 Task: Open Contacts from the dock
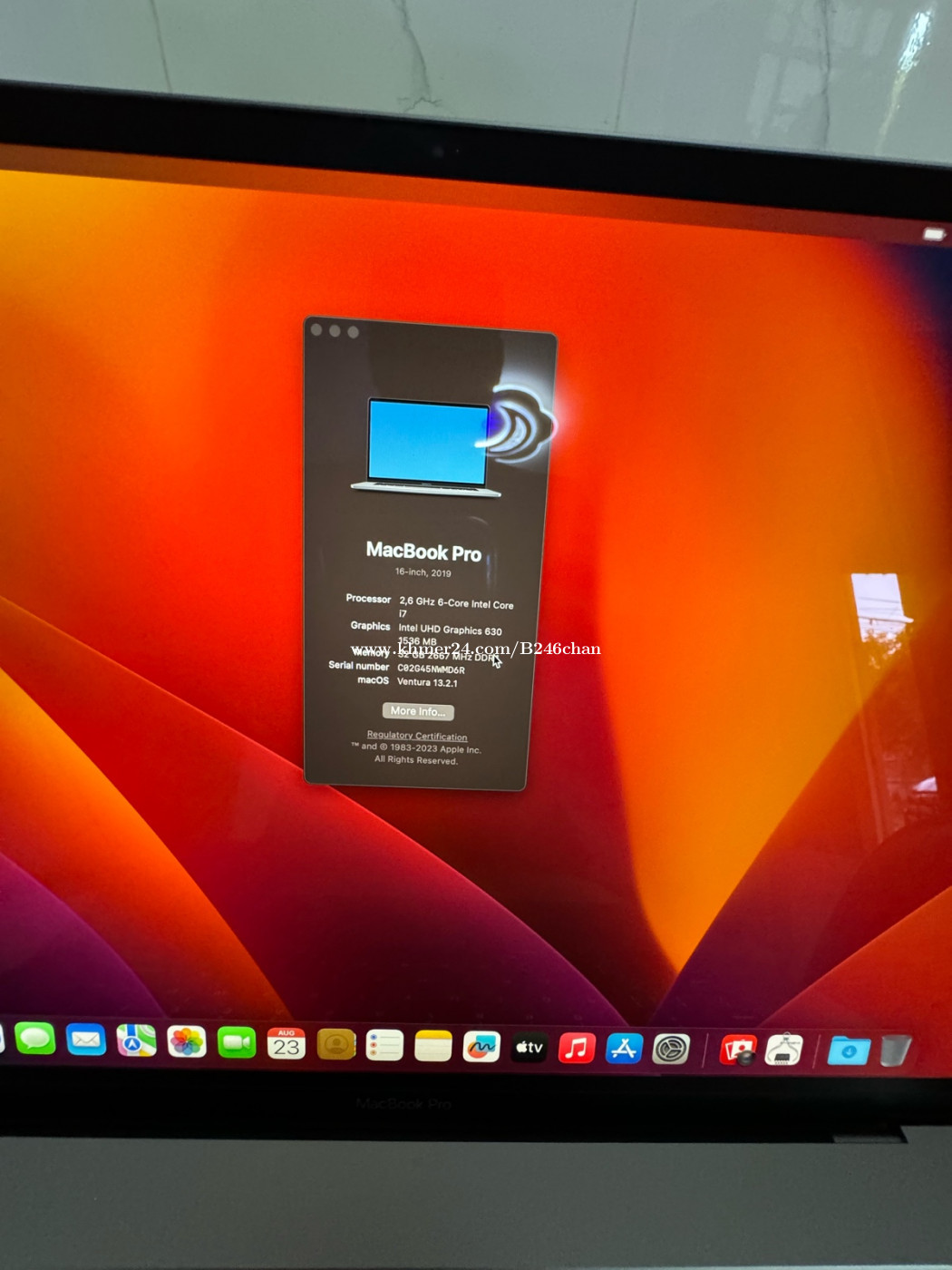(x=336, y=1045)
